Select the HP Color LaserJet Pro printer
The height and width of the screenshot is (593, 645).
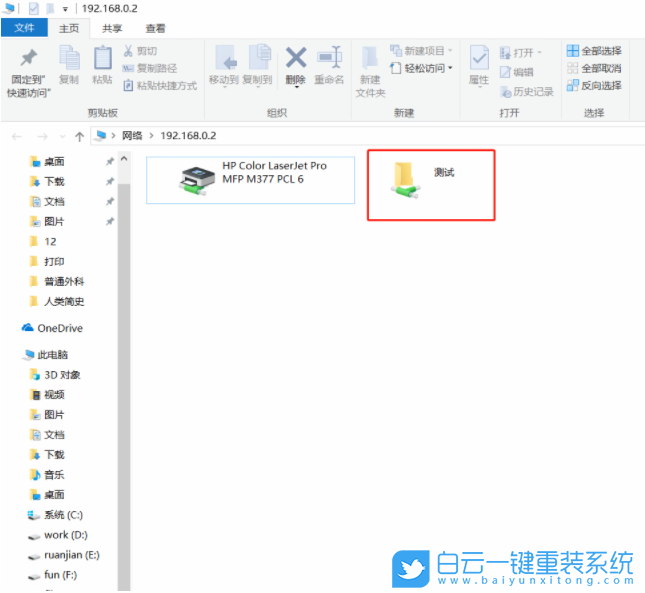coord(251,180)
